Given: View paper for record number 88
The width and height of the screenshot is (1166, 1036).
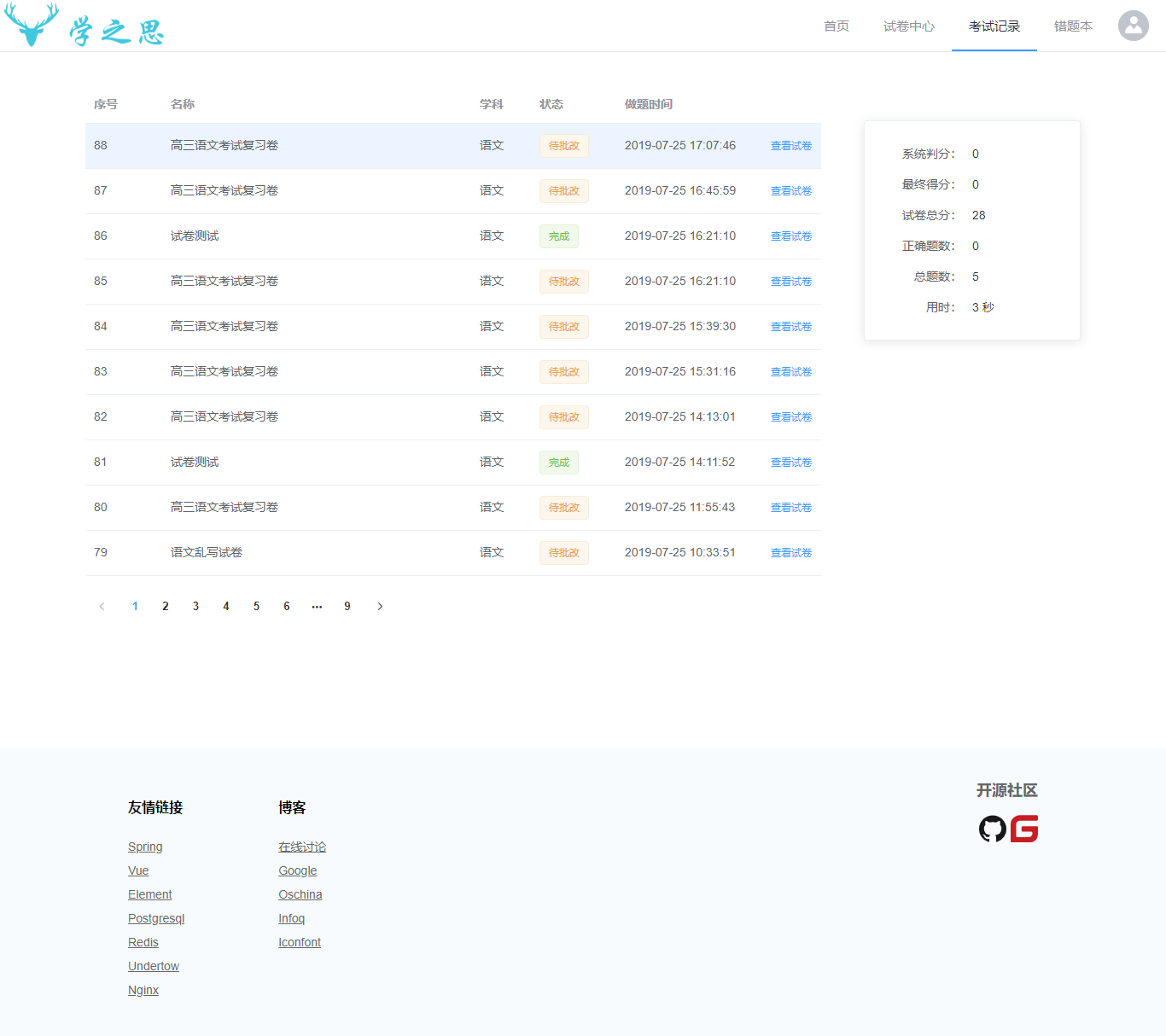Looking at the screenshot, I should coord(790,146).
